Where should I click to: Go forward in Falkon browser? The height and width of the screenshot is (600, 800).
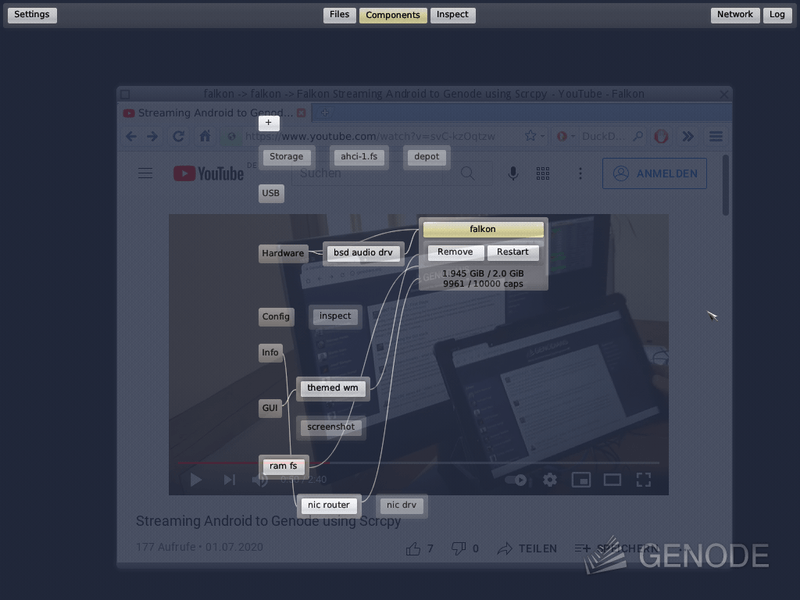tap(152, 136)
